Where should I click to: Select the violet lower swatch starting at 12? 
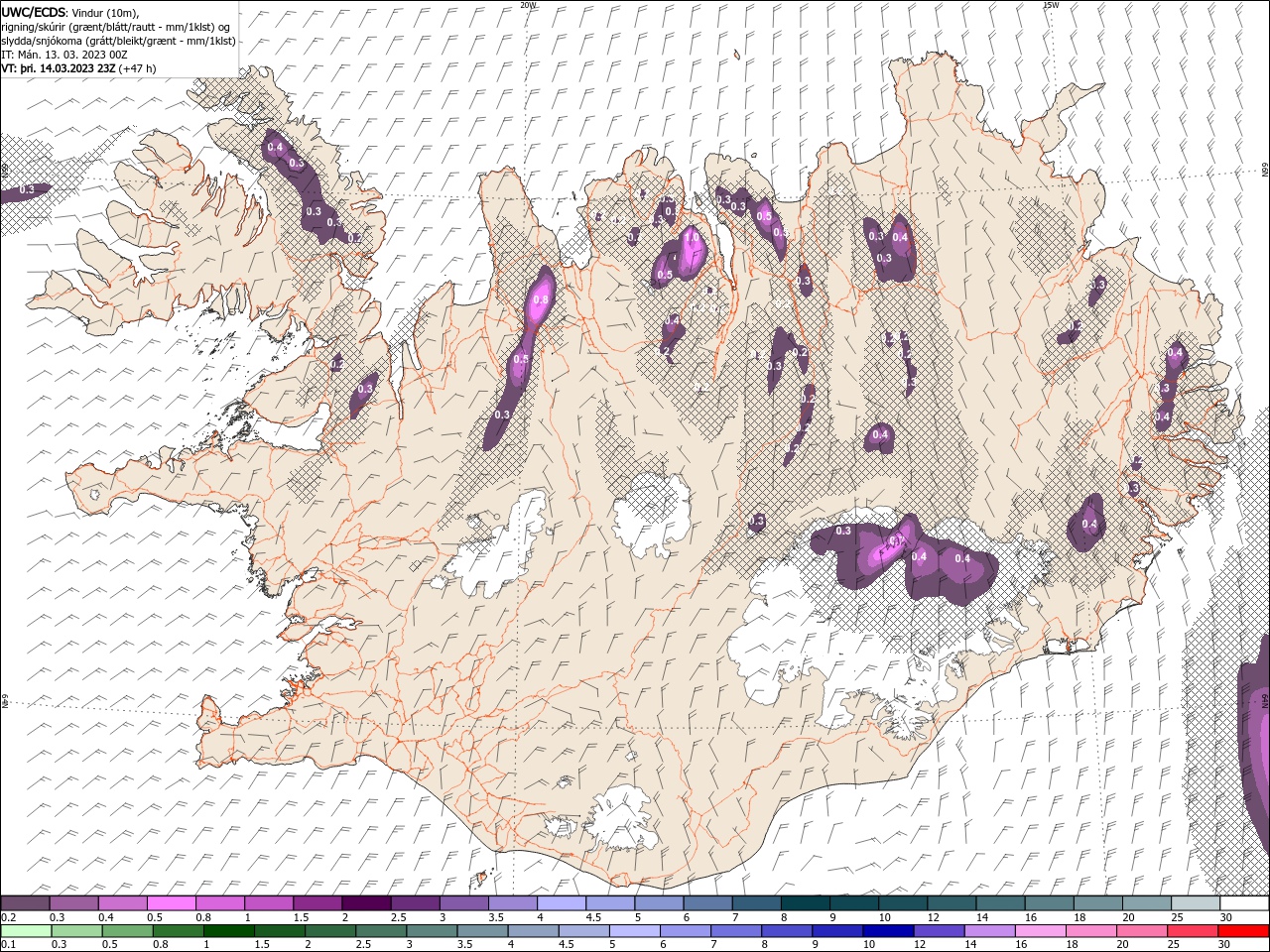939,931
